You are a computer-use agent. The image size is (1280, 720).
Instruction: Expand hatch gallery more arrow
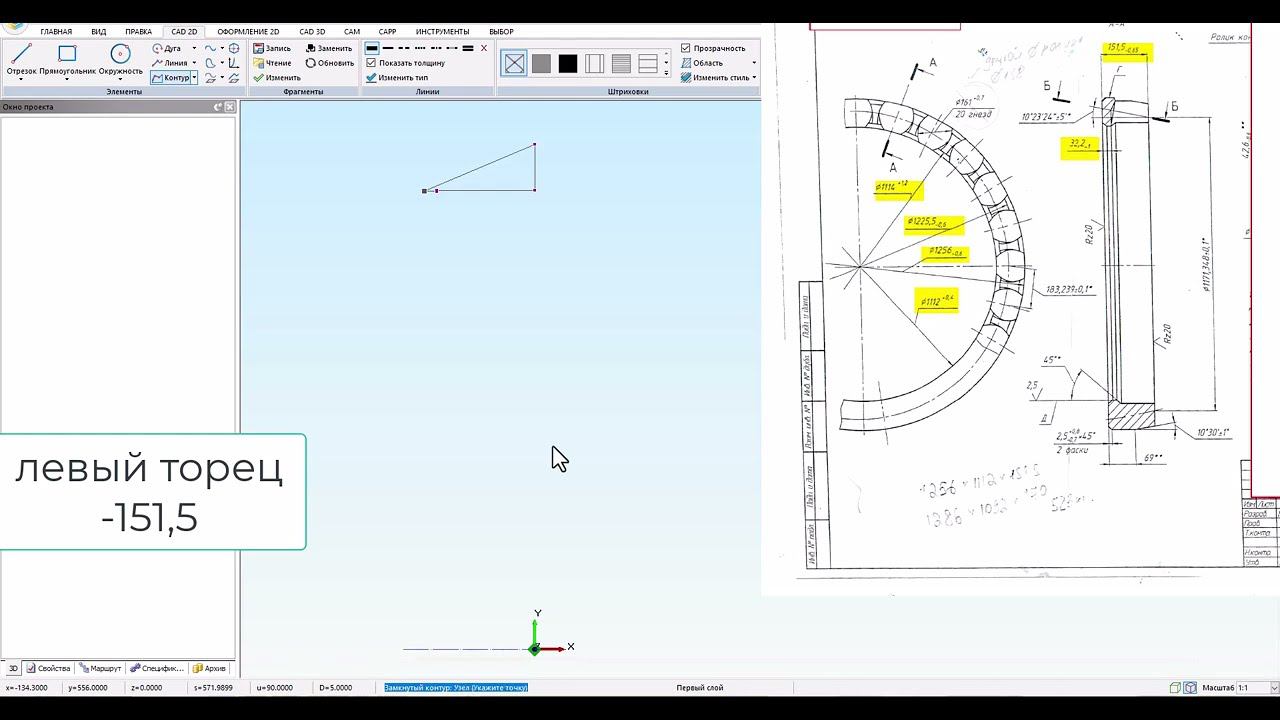(667, 73)
